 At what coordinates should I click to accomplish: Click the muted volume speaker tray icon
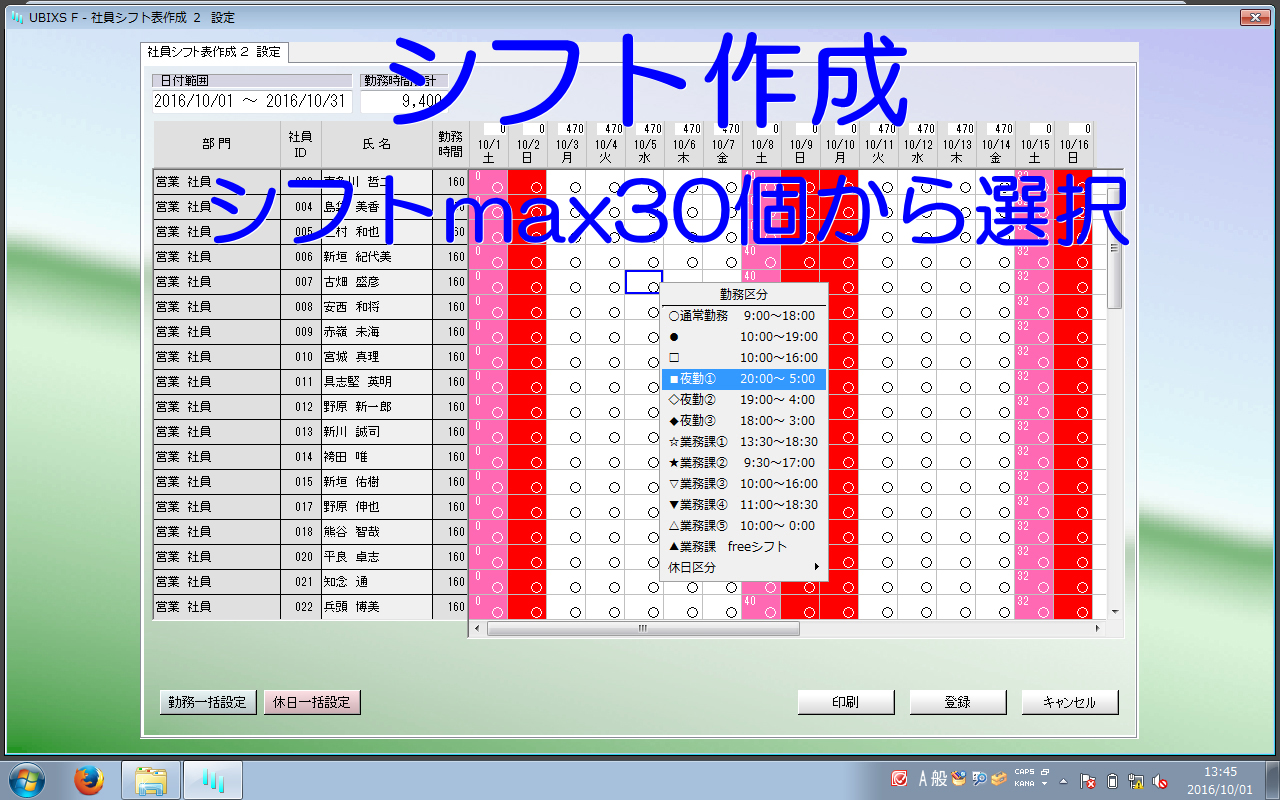1160,781
